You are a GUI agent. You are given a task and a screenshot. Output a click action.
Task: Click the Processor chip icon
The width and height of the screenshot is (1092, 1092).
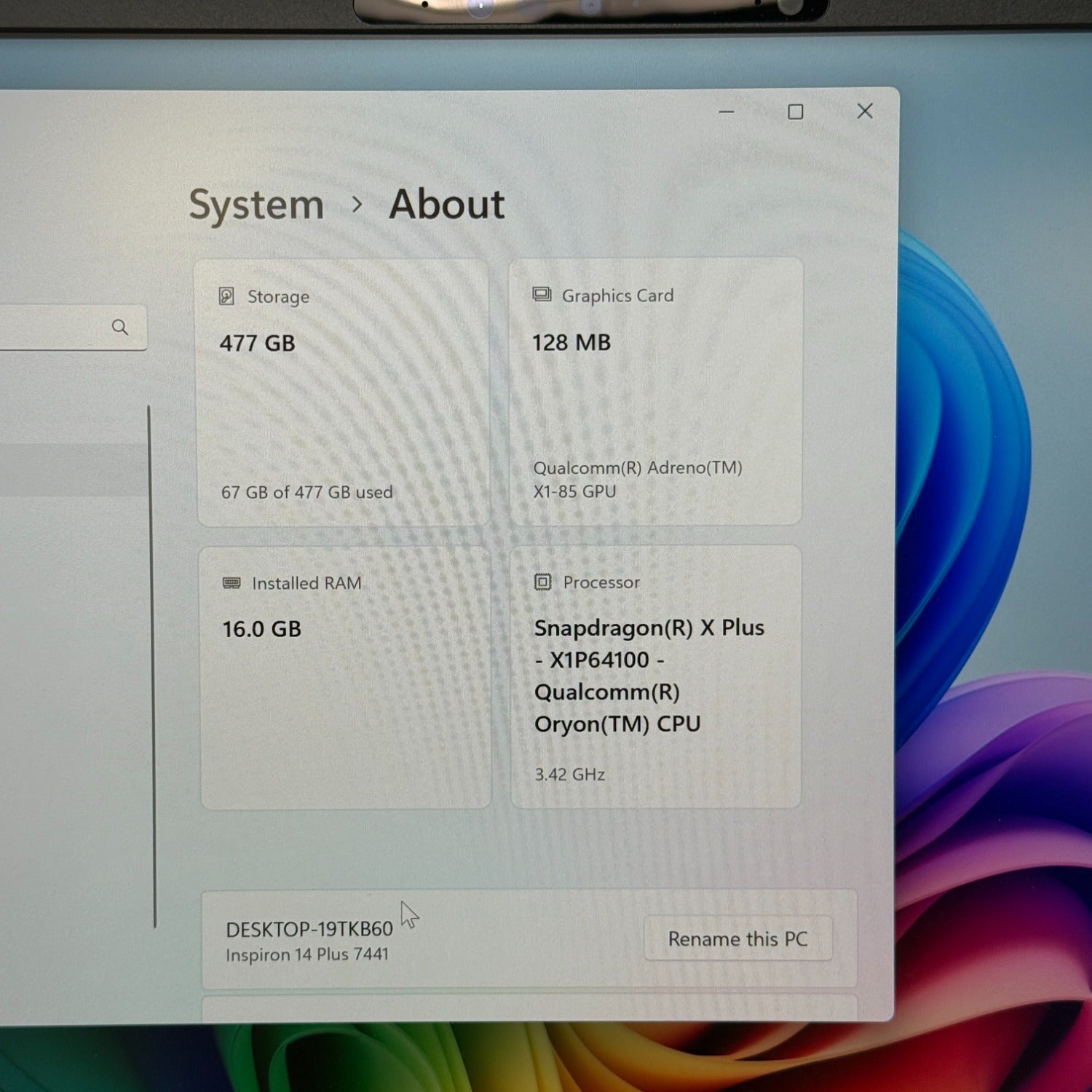(543, 582)
